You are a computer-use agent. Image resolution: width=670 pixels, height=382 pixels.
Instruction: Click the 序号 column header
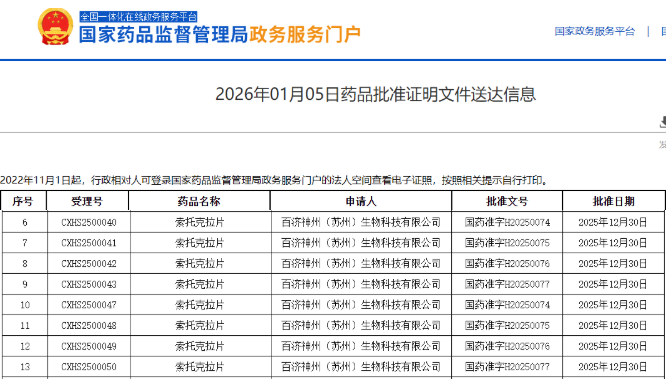click(23, 201)
